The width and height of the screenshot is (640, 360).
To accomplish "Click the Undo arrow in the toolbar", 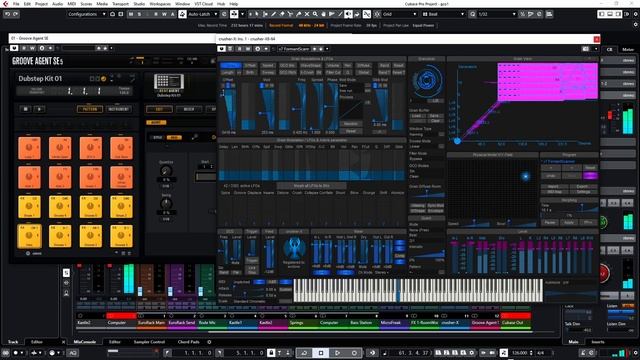I will click(7, 14).
